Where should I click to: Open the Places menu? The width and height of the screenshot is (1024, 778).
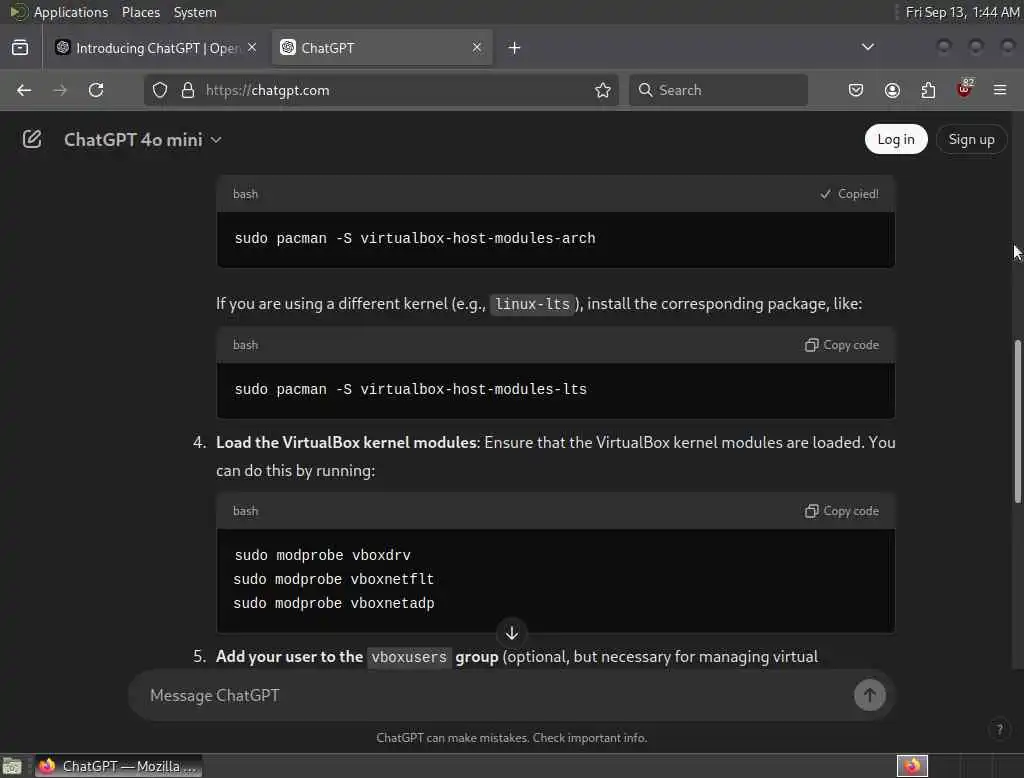141,12
